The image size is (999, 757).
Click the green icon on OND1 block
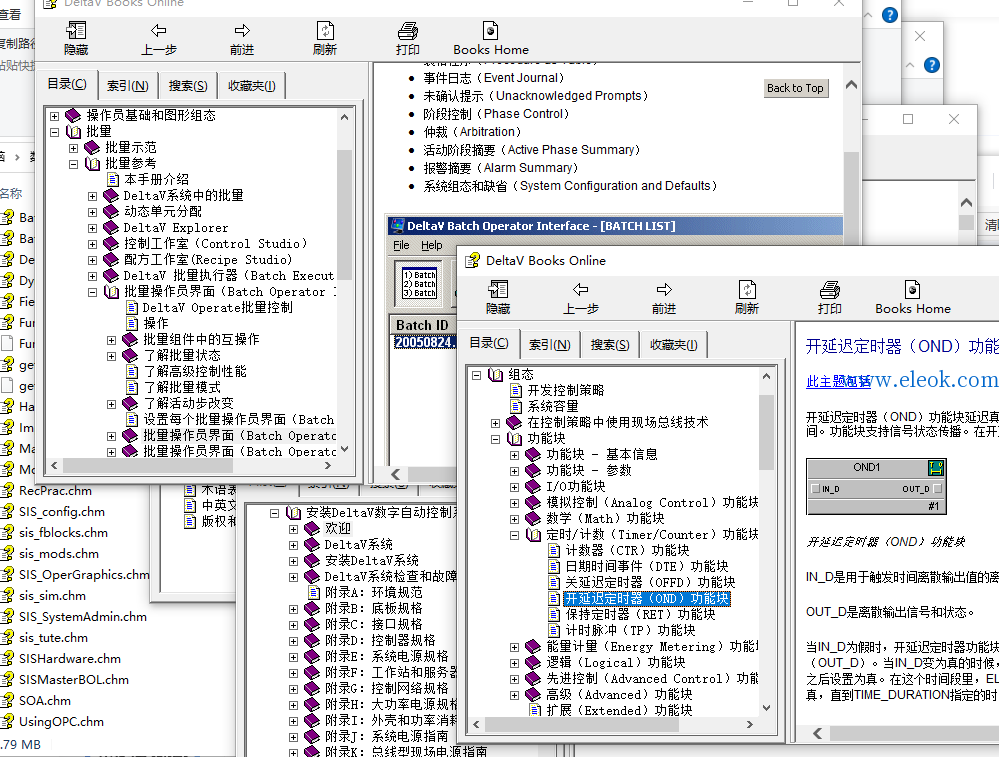(x=935, y=468)
